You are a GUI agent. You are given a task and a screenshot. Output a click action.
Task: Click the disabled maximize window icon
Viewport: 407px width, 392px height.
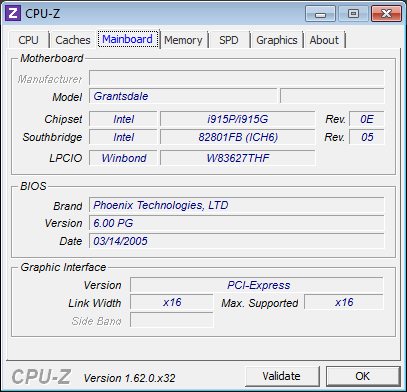(x=353, y=14)
